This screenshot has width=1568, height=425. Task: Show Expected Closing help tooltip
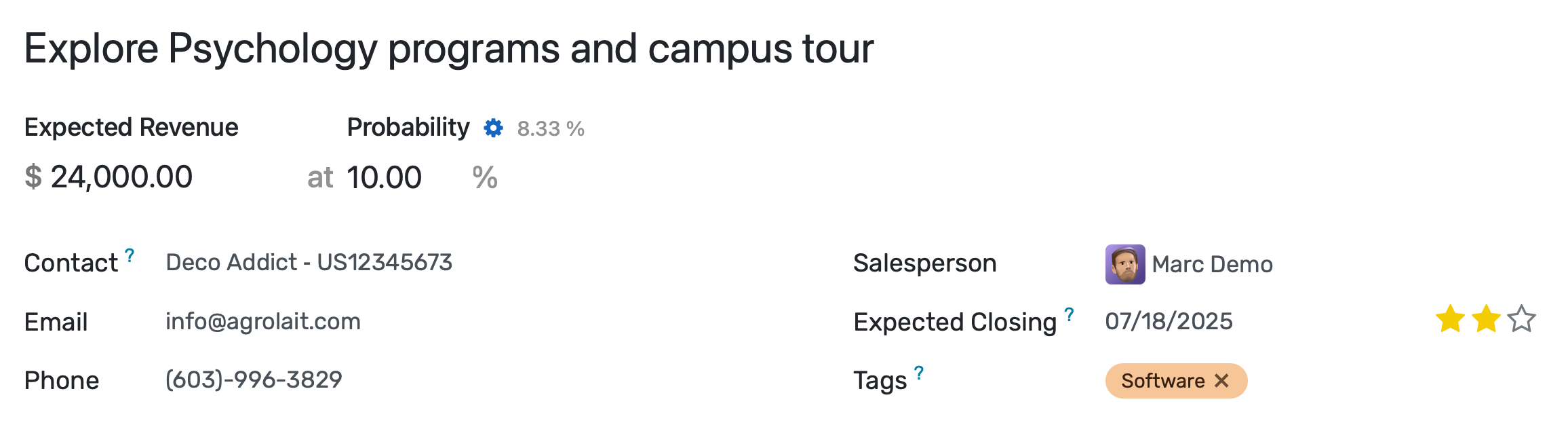pos(1069,314)
